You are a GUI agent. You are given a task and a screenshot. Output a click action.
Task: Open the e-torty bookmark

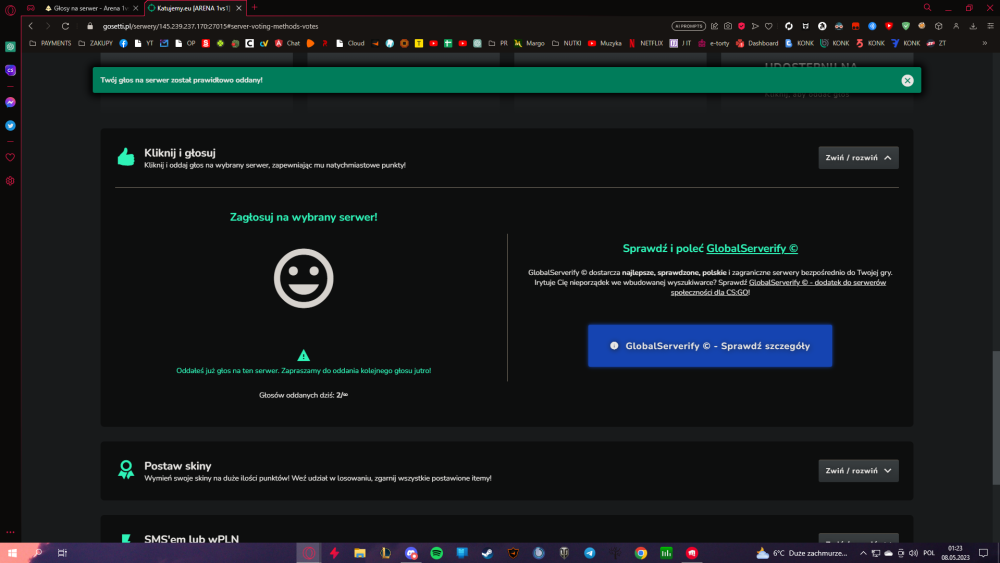pos(714,43)
